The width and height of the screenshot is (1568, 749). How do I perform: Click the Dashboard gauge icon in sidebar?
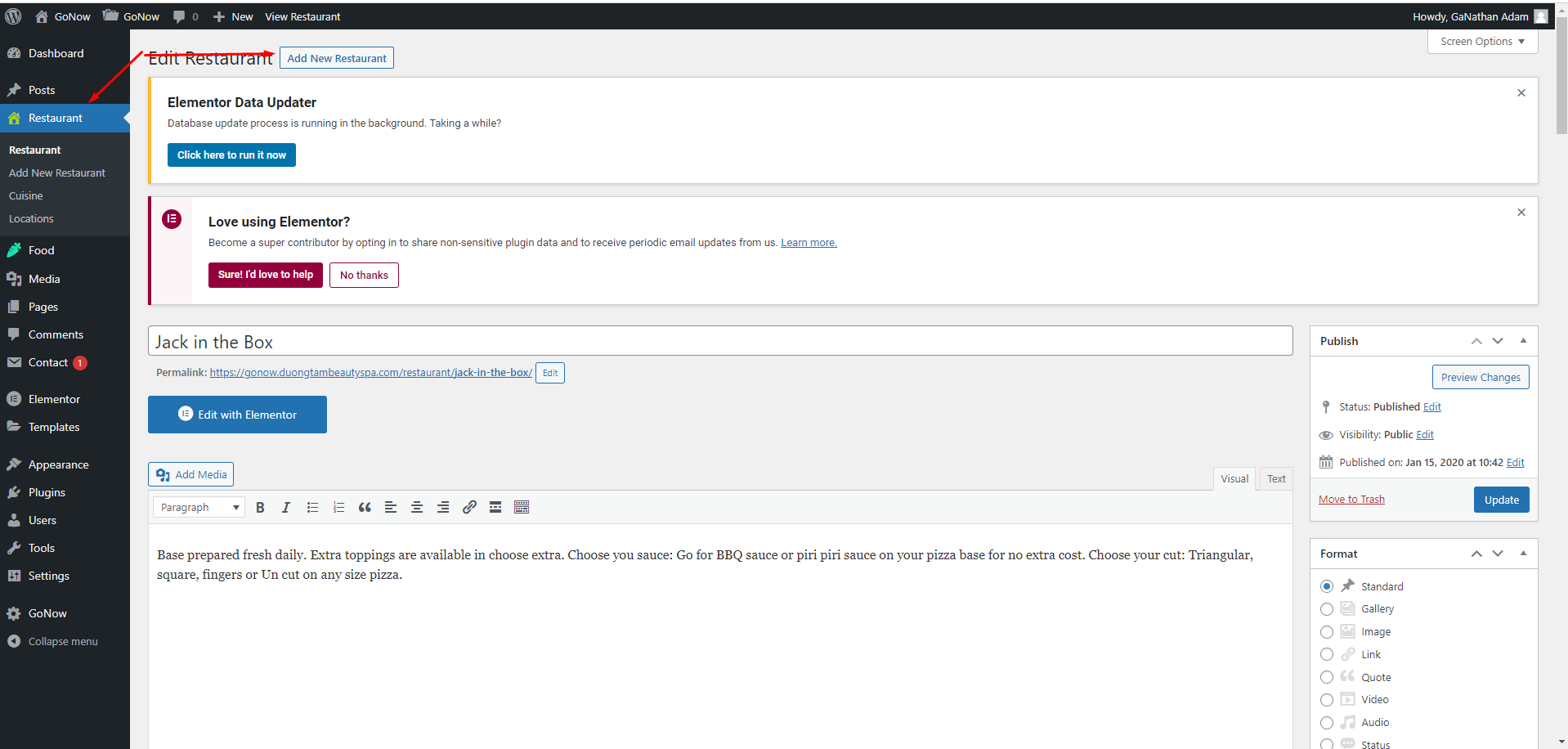click(x=14, y=53)
